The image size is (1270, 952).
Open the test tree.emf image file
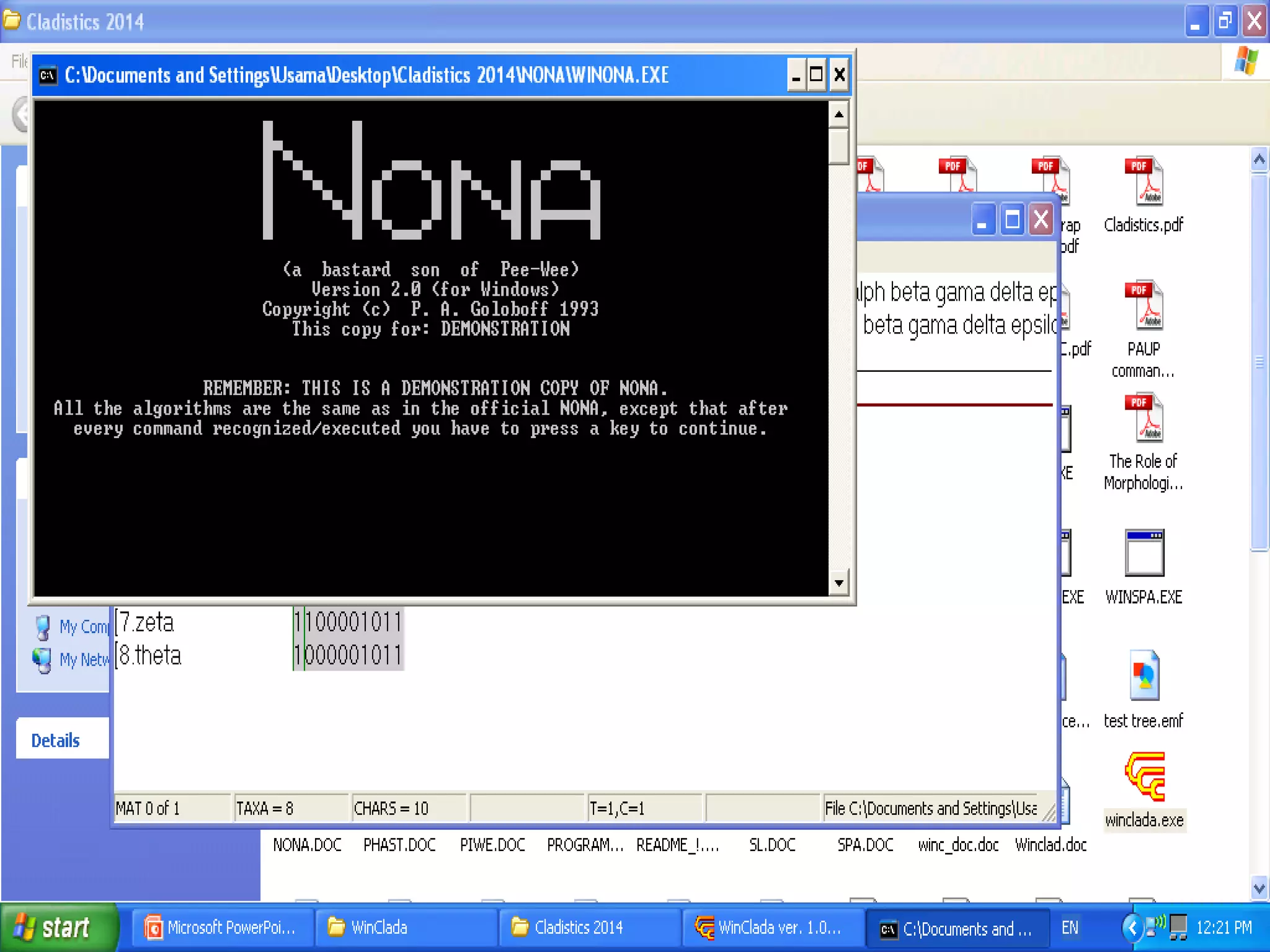click(x=1143, y=676)
